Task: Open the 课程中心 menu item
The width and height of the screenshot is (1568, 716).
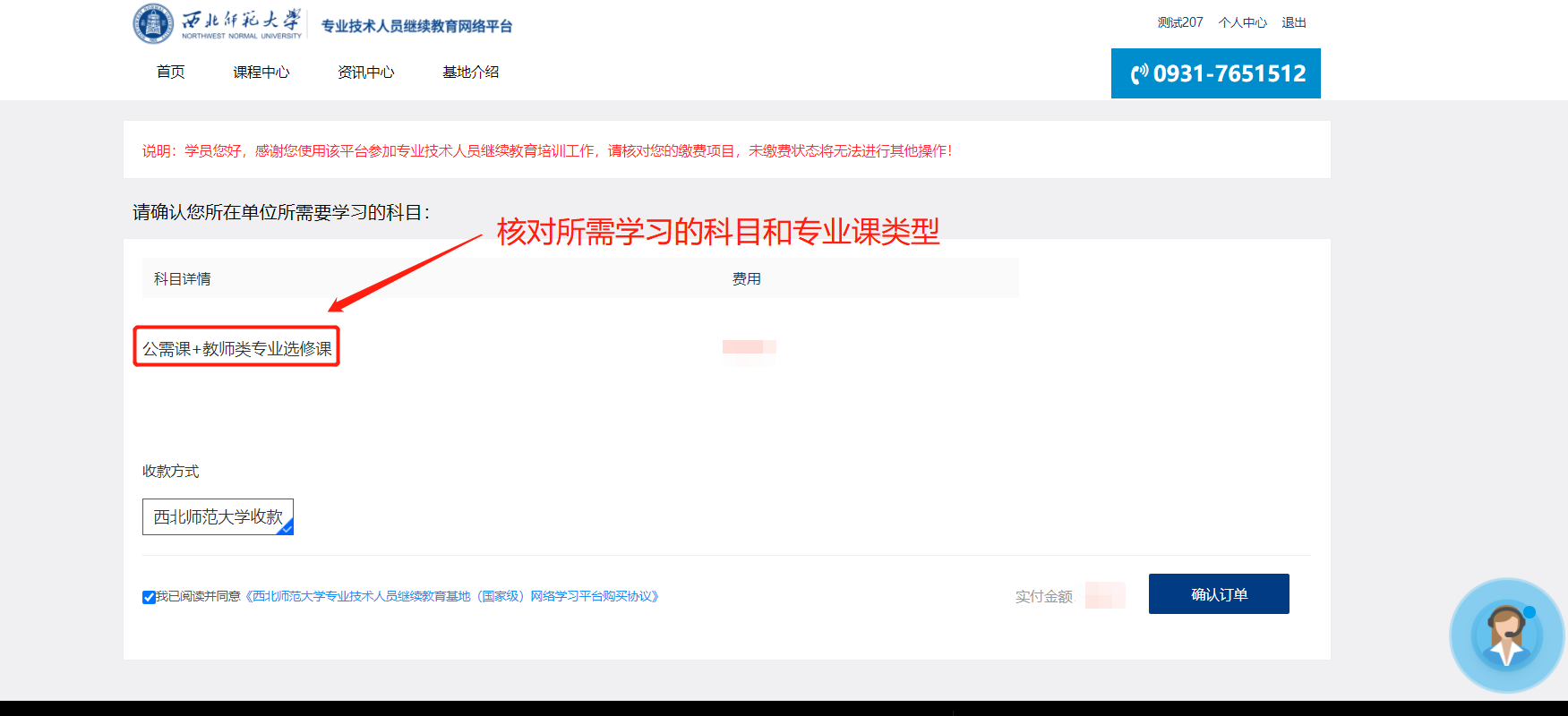Action: [x=261, y=72]
